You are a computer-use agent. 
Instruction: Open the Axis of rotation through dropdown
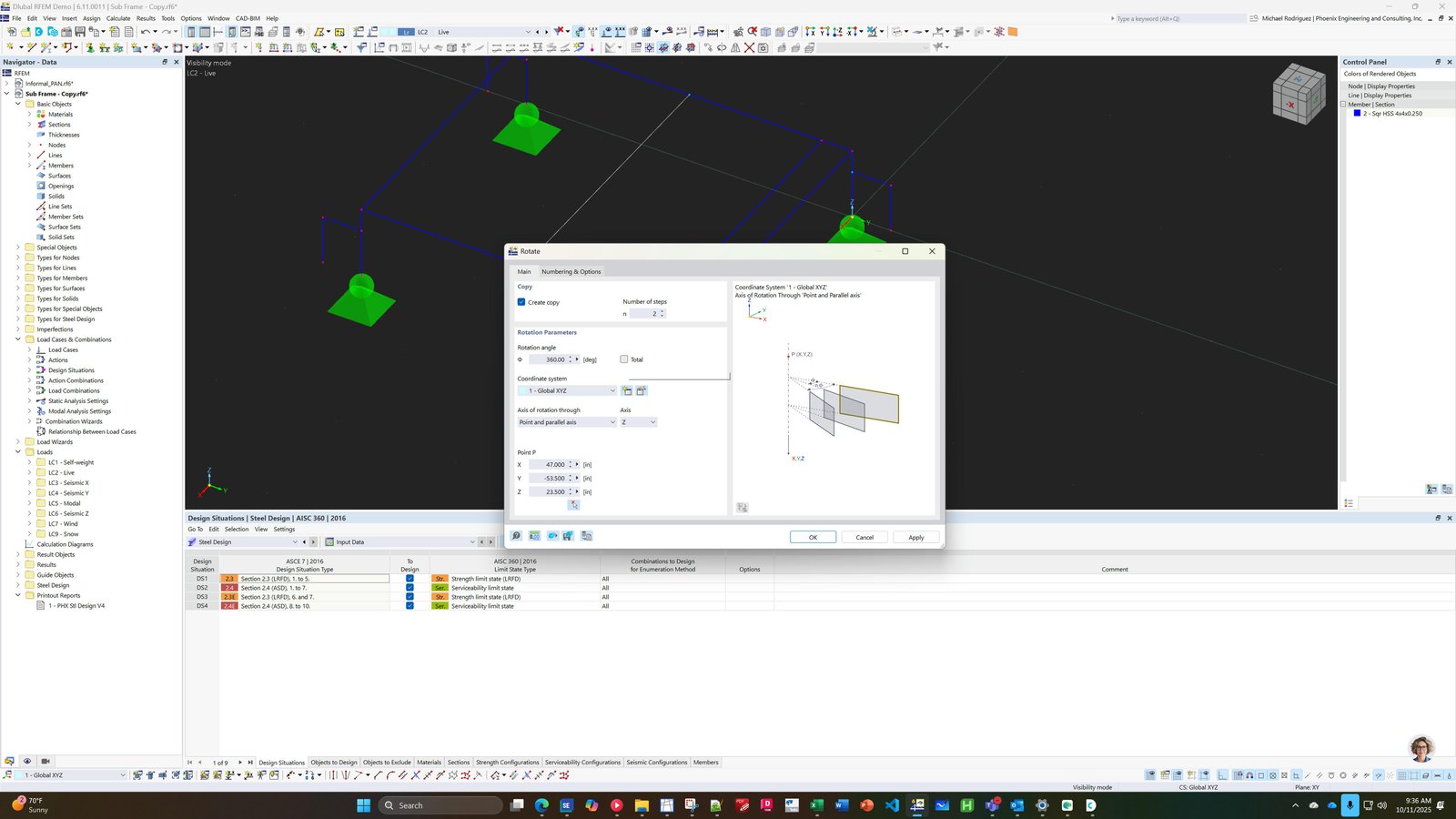click(567, 422)
